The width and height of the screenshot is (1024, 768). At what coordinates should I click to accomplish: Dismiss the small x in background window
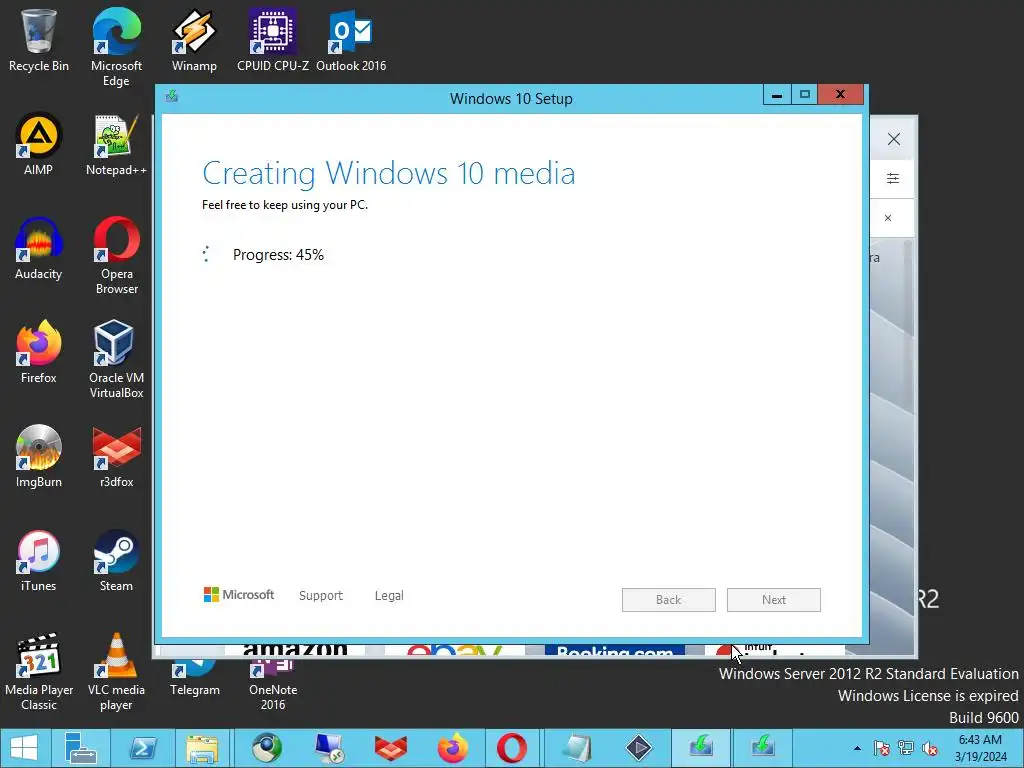(888, 218)
